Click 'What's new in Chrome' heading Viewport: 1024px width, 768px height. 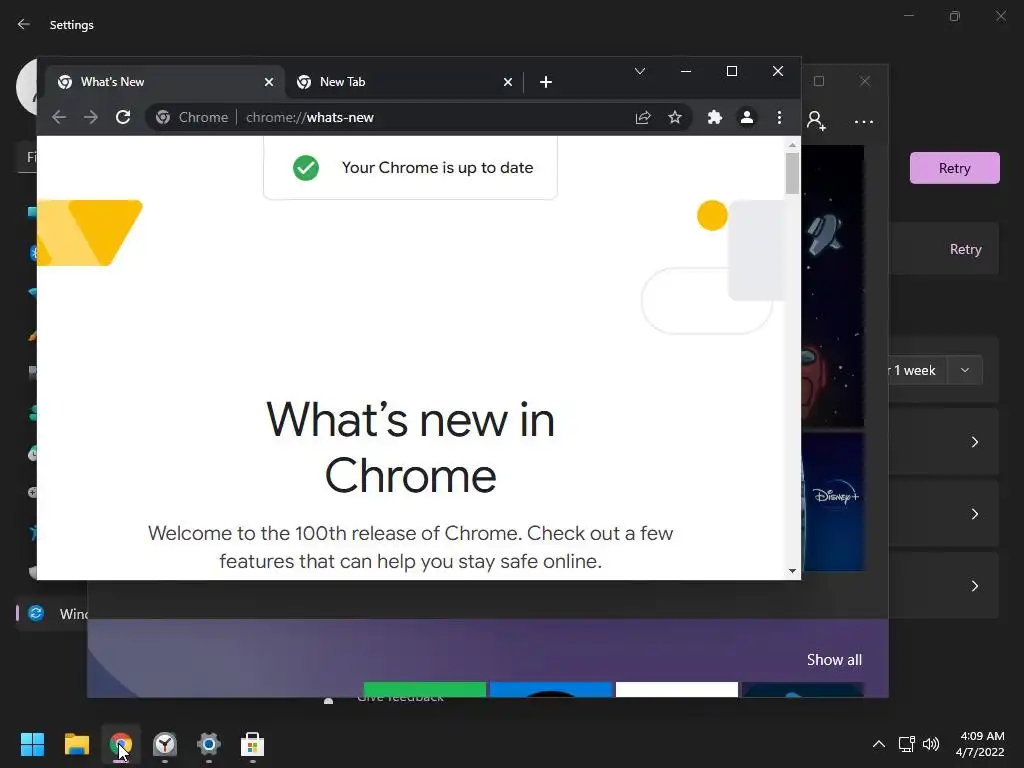coord(410,447)
